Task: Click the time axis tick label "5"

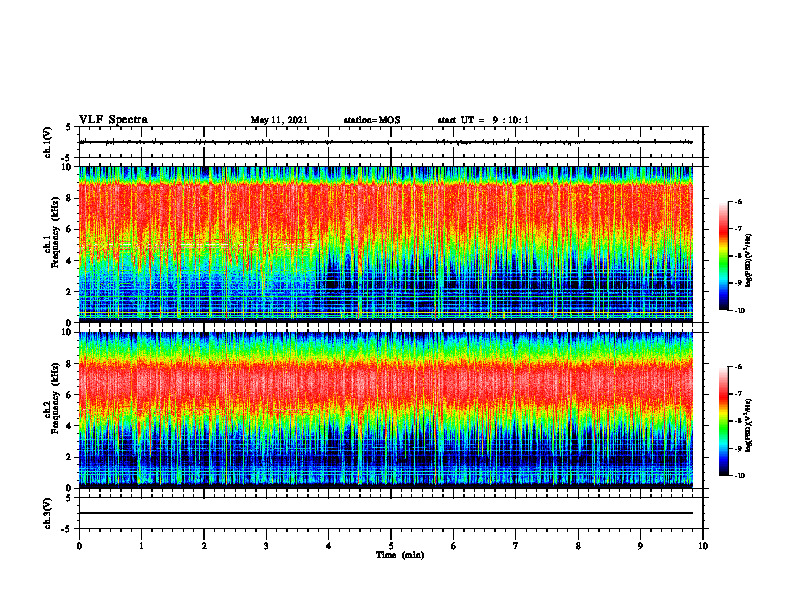Action: pyautogui.click(x=391, y=546)
